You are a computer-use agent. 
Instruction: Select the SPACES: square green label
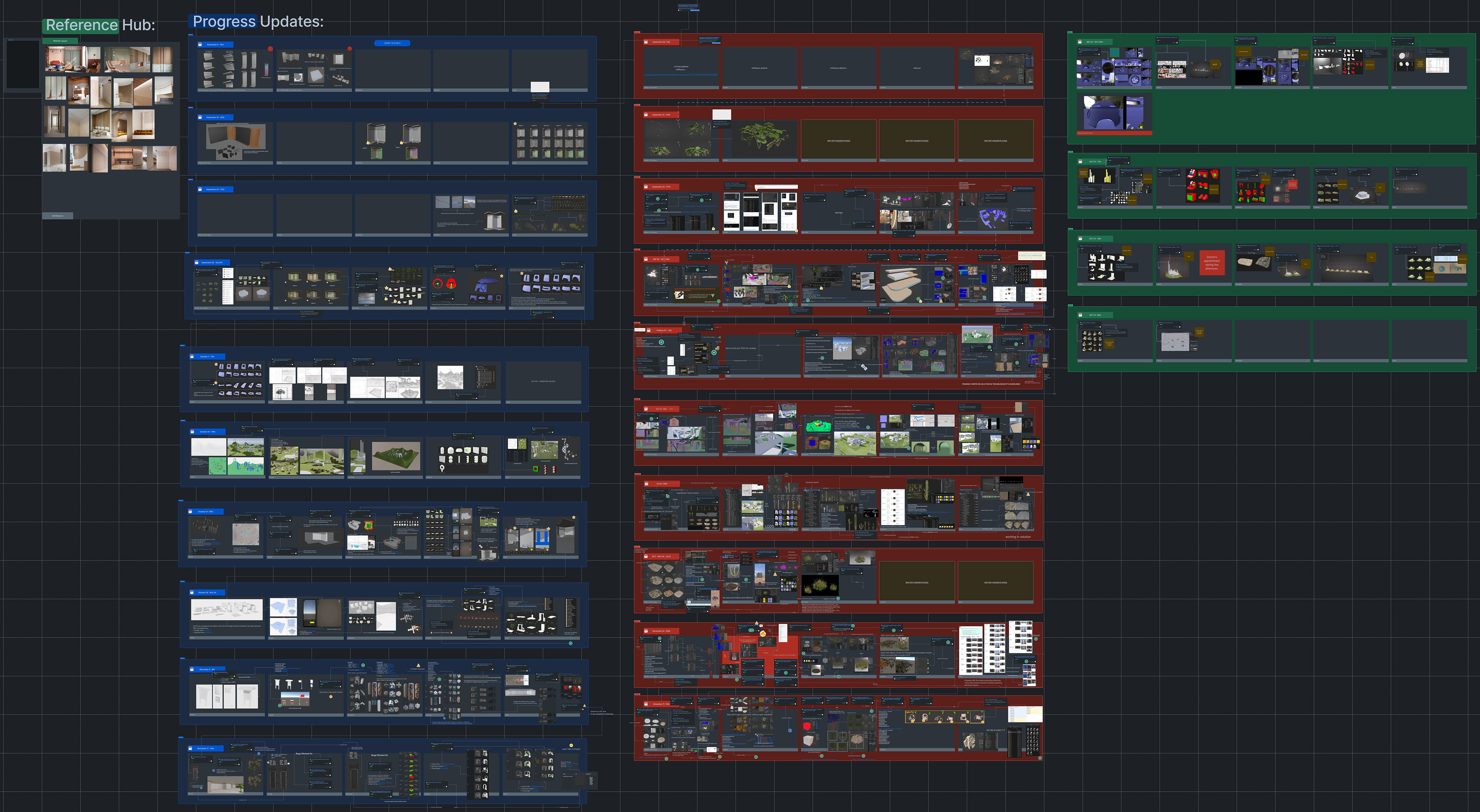[60, 41]
